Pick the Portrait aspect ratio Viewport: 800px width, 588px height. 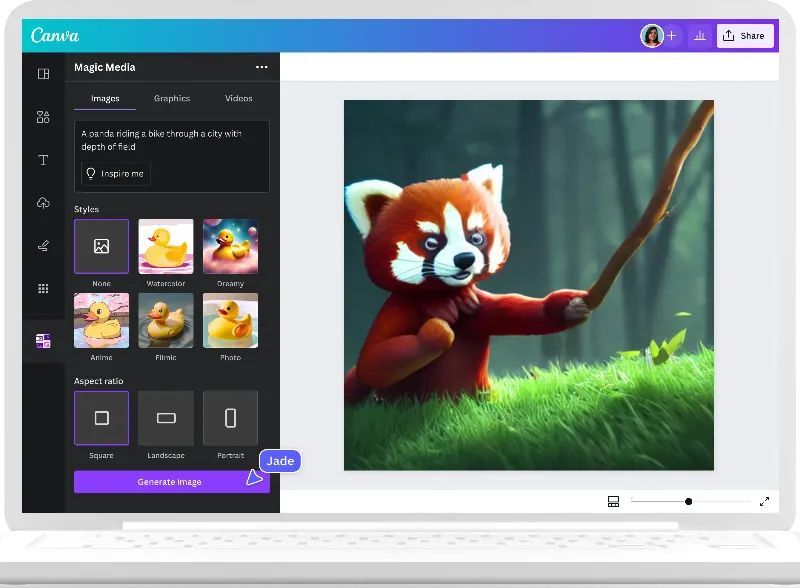(230, 418)
